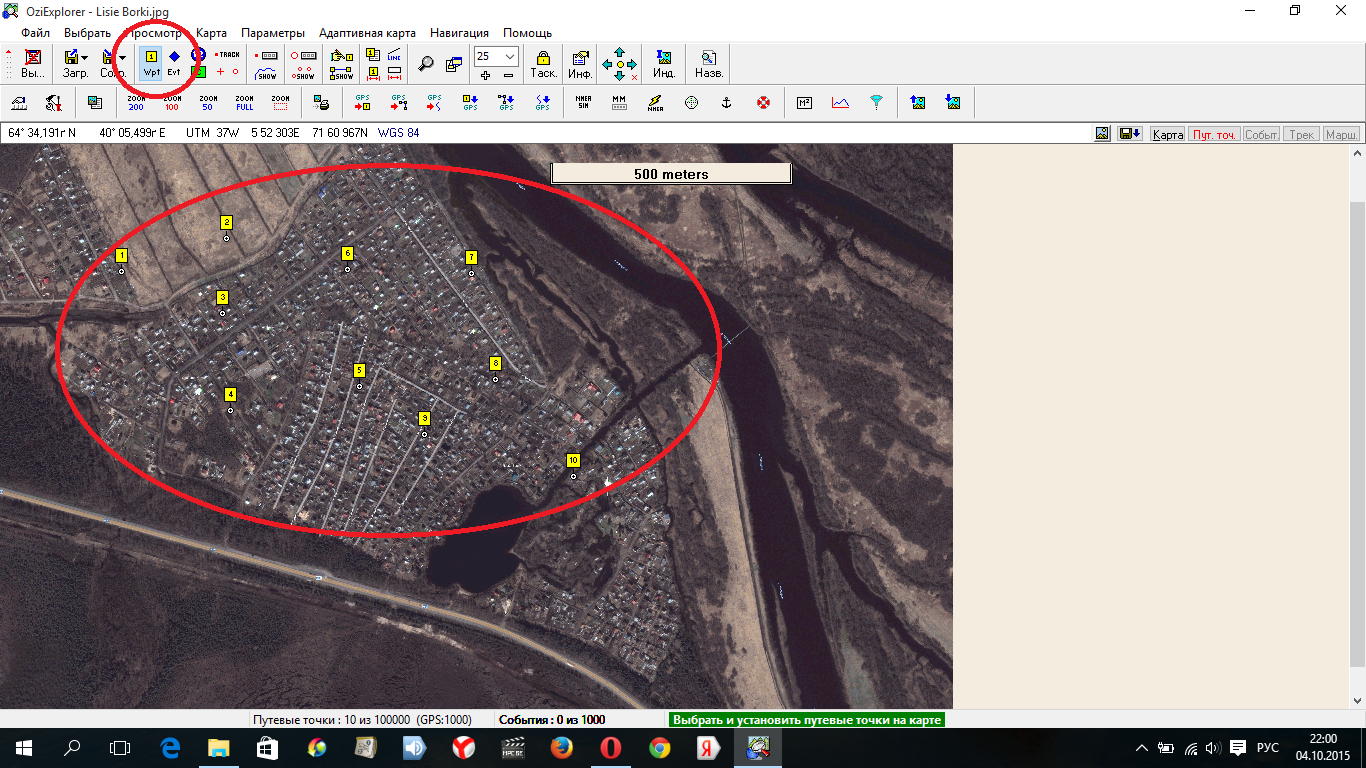Screen dimensions: 1366x768
Task: Expand the Сохр. save dropdown arrow
Action: [122, 57]
